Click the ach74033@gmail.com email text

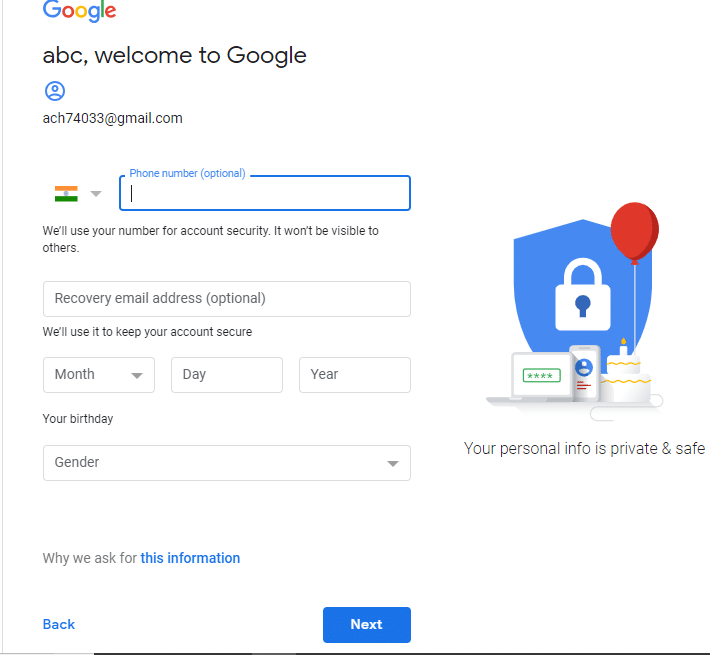[112, 118]
